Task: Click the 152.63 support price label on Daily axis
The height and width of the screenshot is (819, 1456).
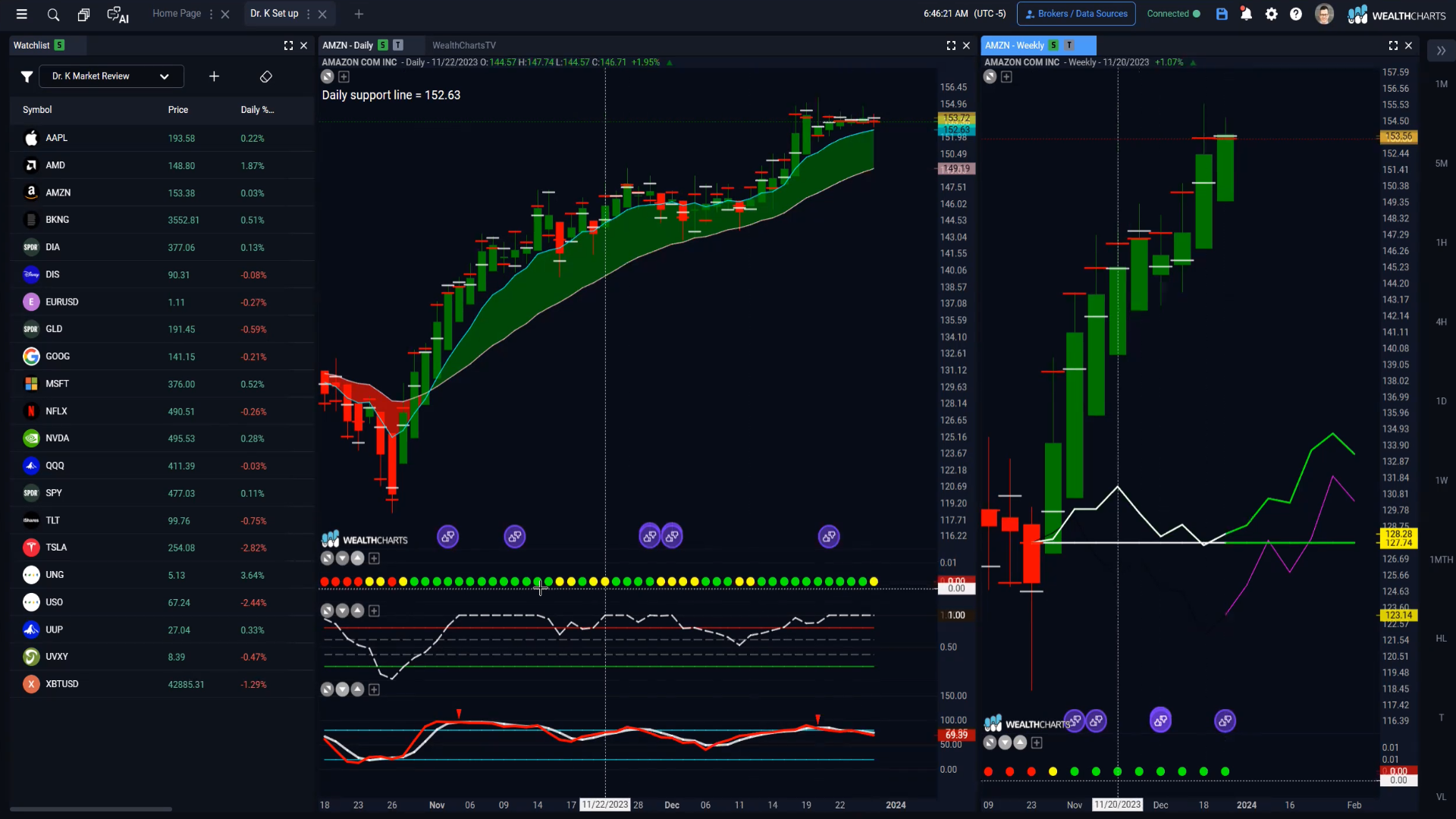Action: [x=956, y=130]
